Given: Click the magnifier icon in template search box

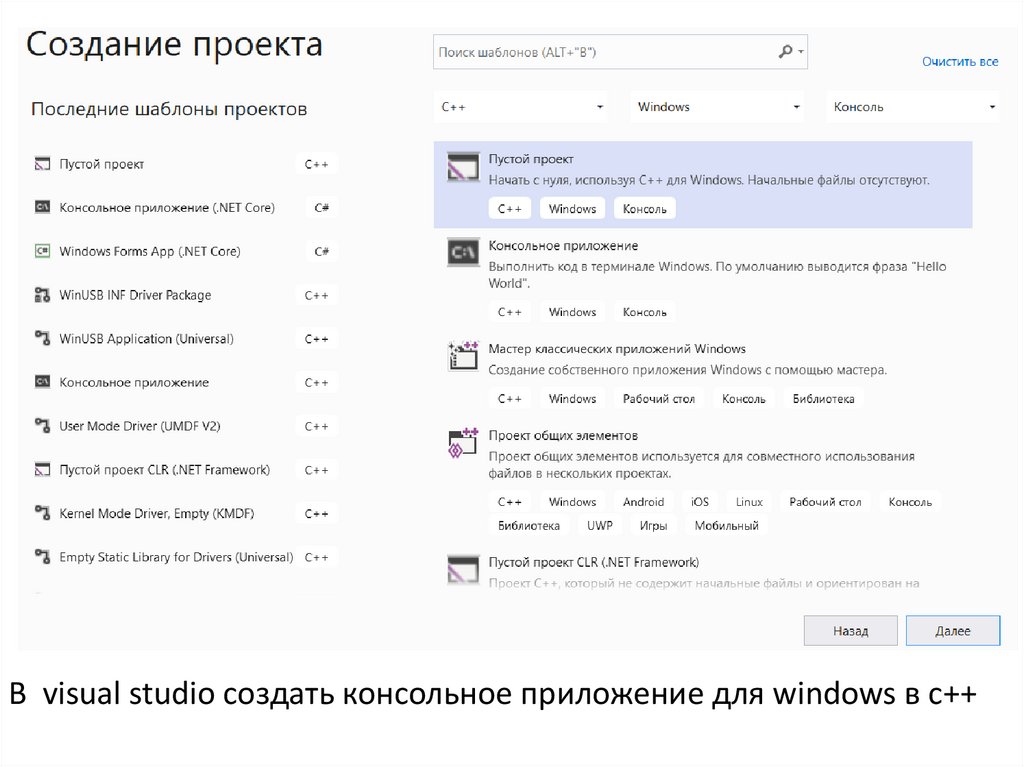Looking at the screenshot, I should [786, 52].
